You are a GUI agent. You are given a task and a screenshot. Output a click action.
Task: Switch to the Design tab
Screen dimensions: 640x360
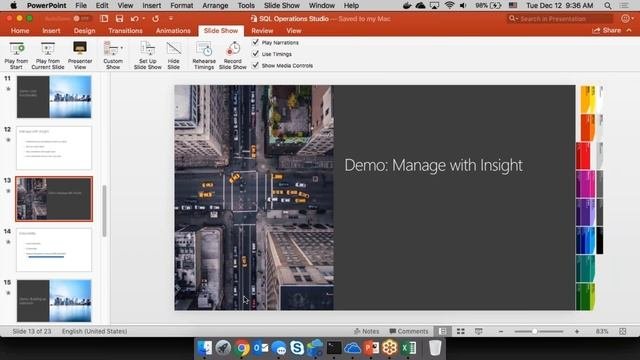point(84,31)
